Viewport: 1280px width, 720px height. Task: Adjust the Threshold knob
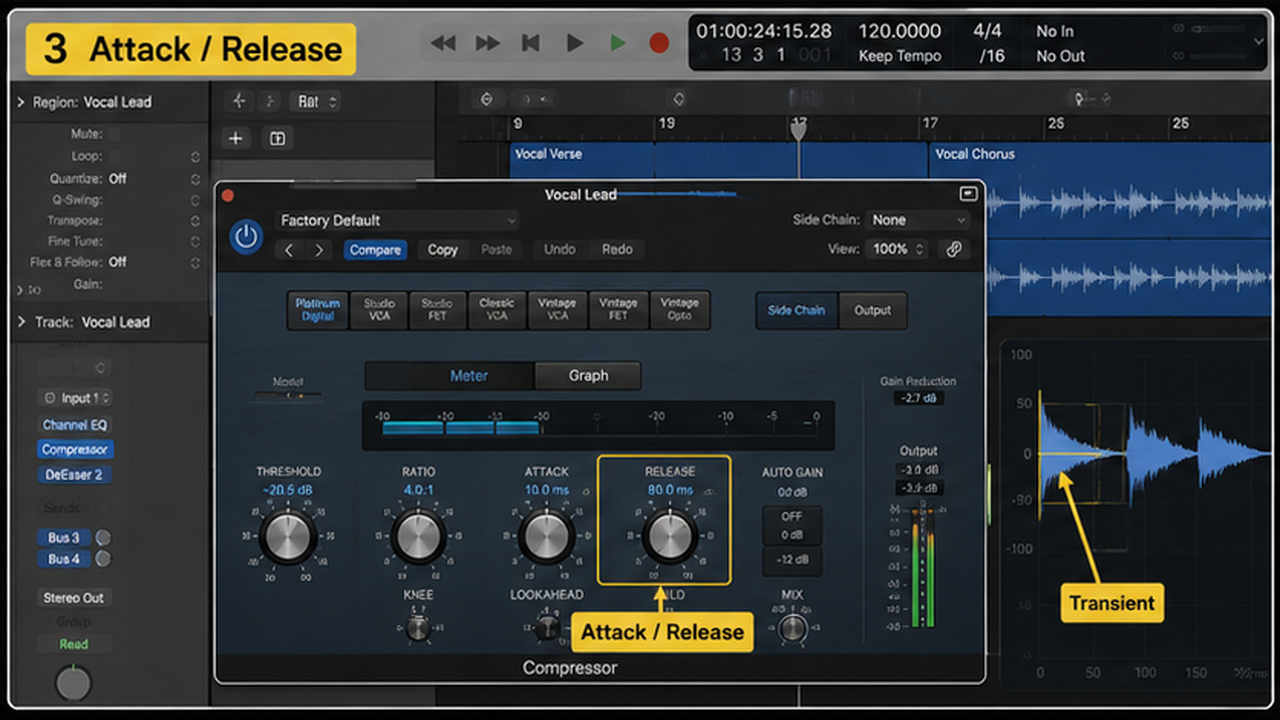(288, 537)
